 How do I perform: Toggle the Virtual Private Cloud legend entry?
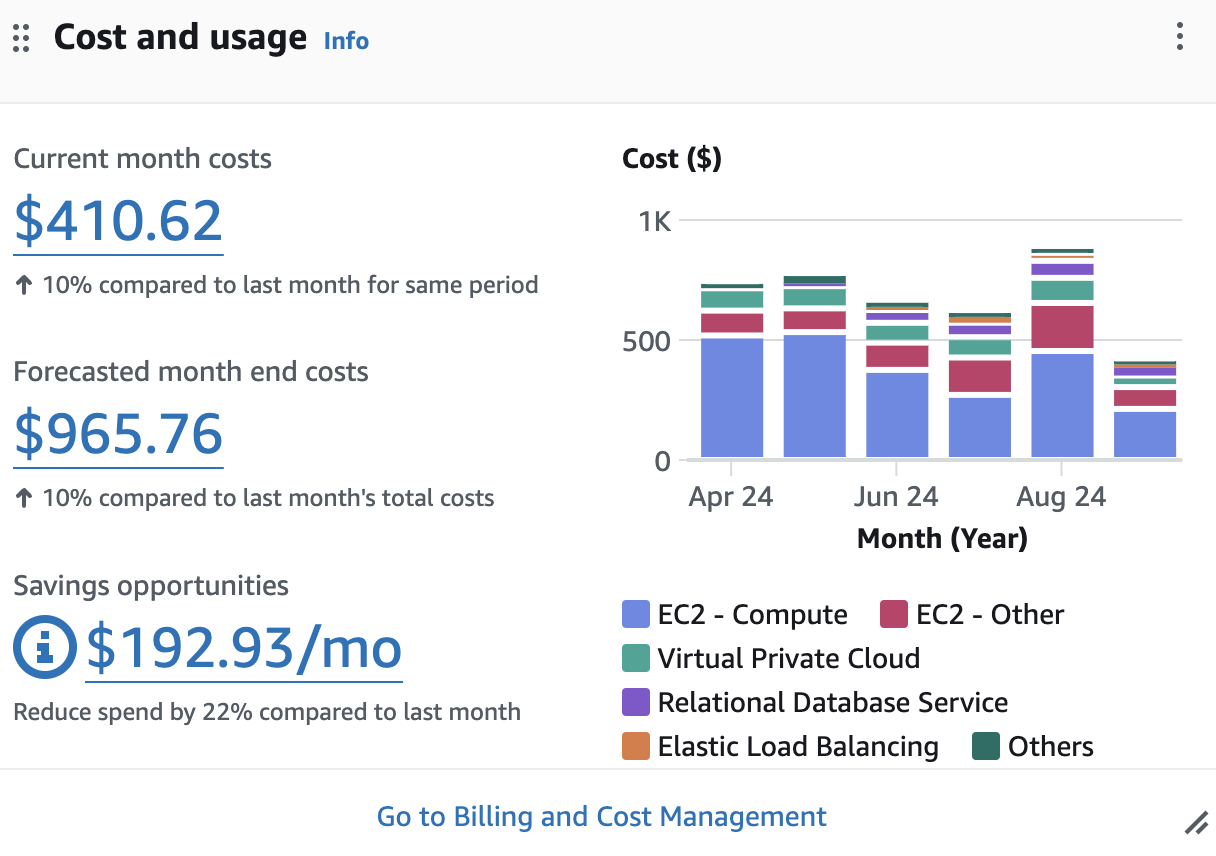pos(634,658)
